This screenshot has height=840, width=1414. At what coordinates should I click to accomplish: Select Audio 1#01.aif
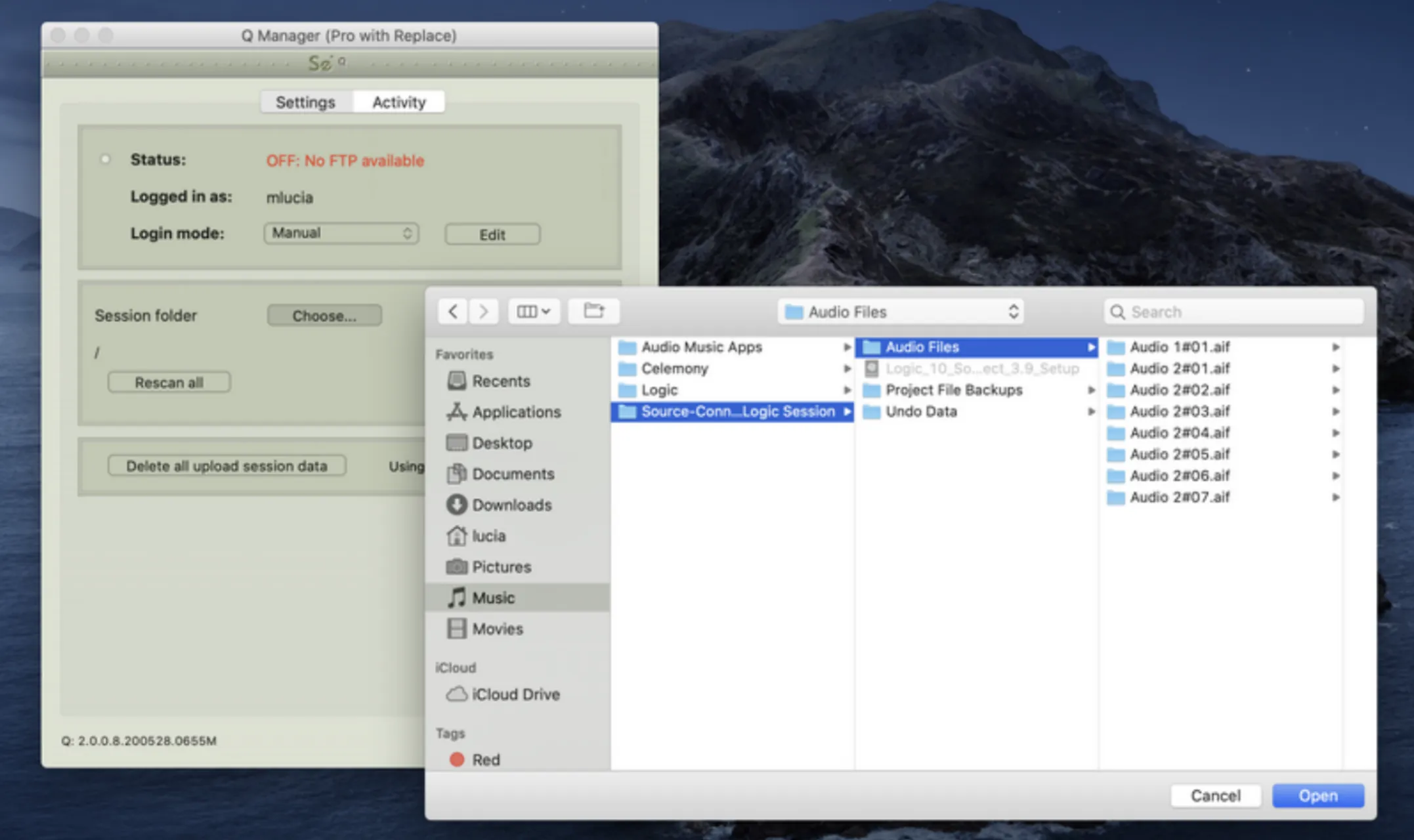tap(1222, 347)
